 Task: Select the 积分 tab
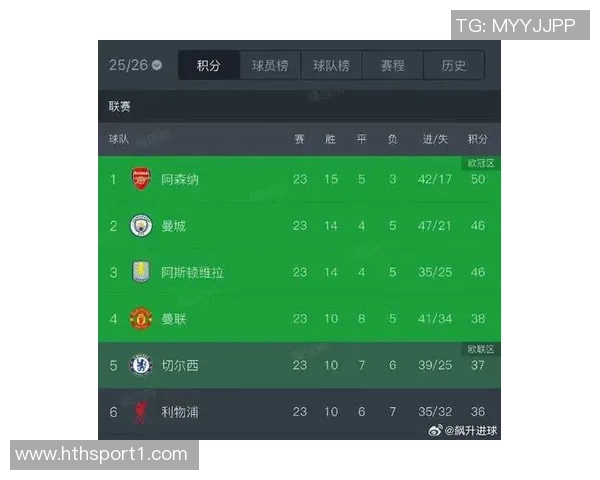[x=209, y=66]
